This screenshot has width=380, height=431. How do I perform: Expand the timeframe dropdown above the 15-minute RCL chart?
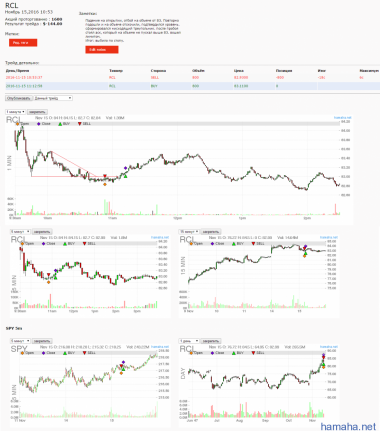pos(189,232)
